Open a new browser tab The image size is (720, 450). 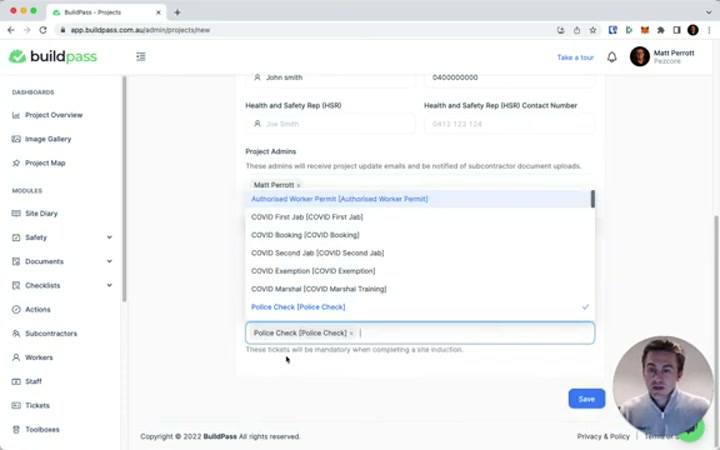coord(177,12)
